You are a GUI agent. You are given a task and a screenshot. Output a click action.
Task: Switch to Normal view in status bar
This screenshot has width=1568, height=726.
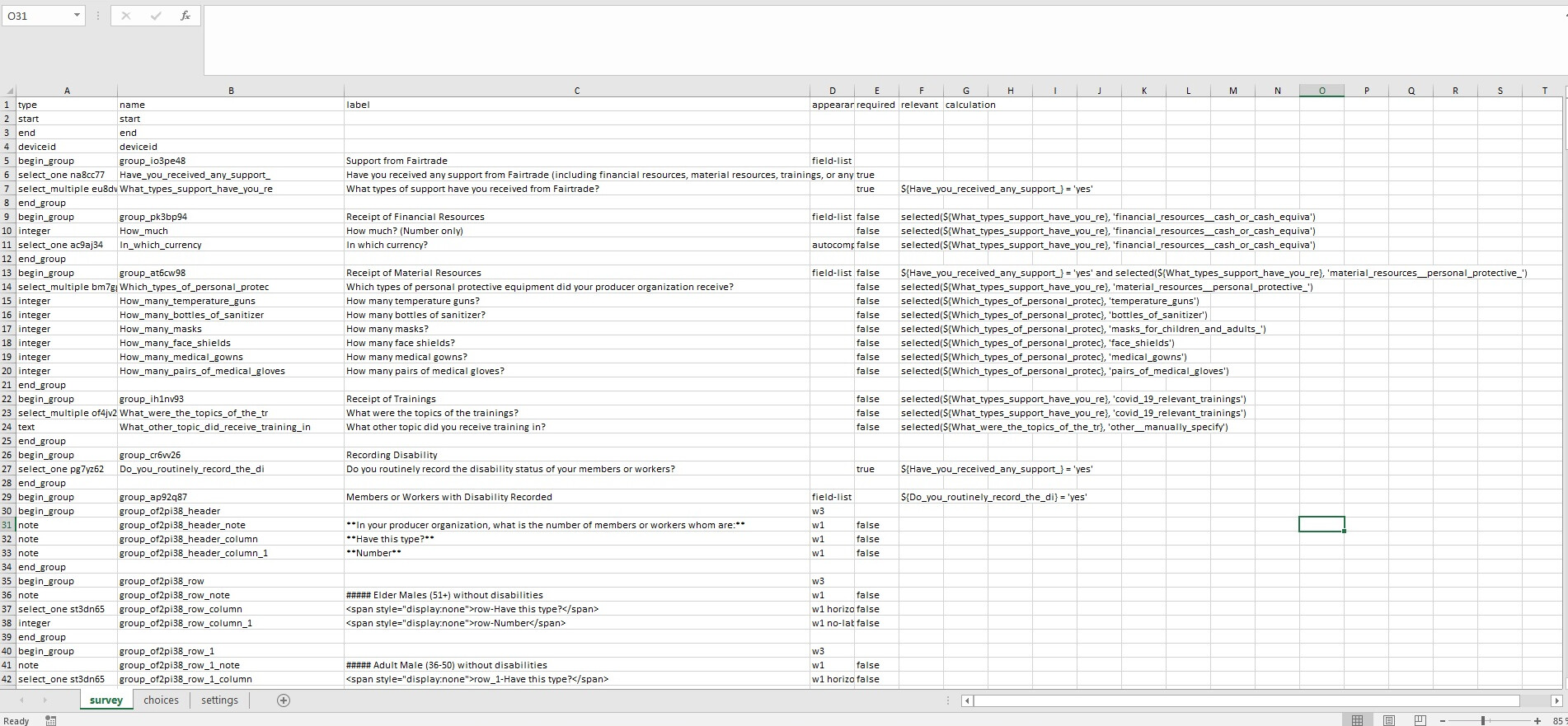(1357, 720)
